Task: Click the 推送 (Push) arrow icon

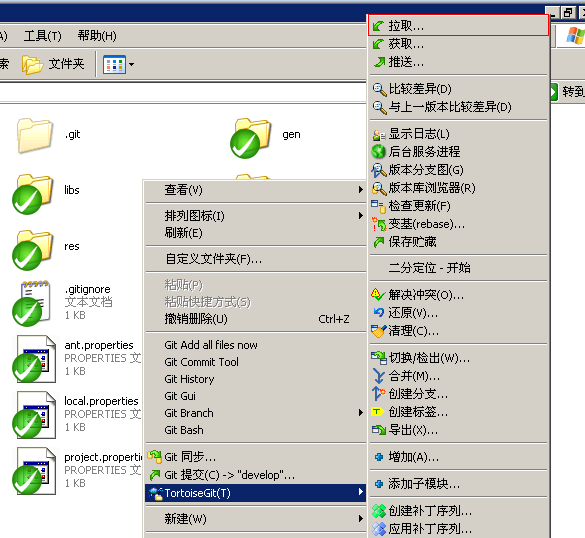Action: (379, 62)
